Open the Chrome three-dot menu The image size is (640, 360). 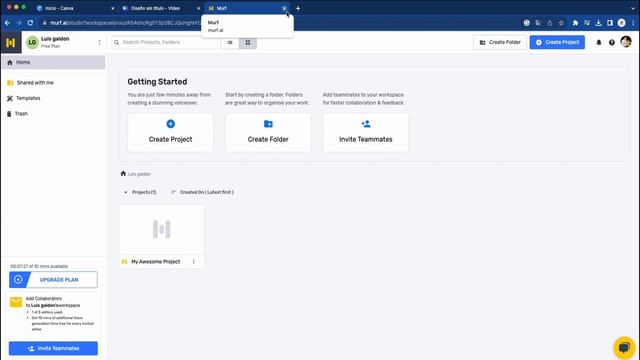[x=633, y=23]
